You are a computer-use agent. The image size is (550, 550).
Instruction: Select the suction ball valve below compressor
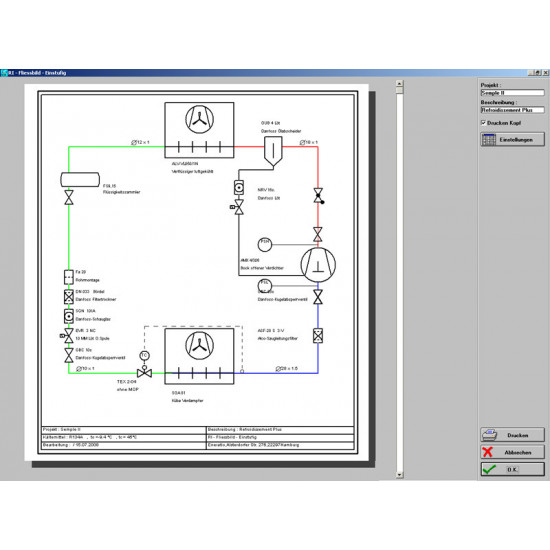(x=318, y=297)
